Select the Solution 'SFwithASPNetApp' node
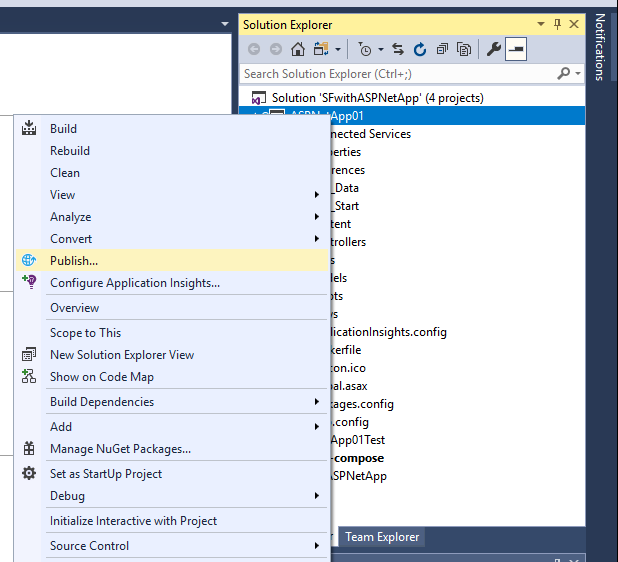Screen dimensions: 618x562 click(378, 98)
